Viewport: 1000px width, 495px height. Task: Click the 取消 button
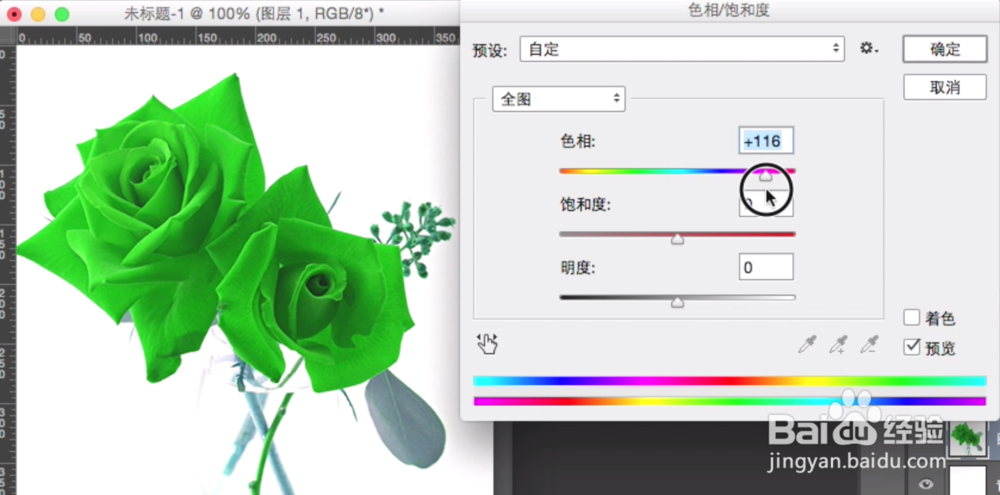pos(945,87)
